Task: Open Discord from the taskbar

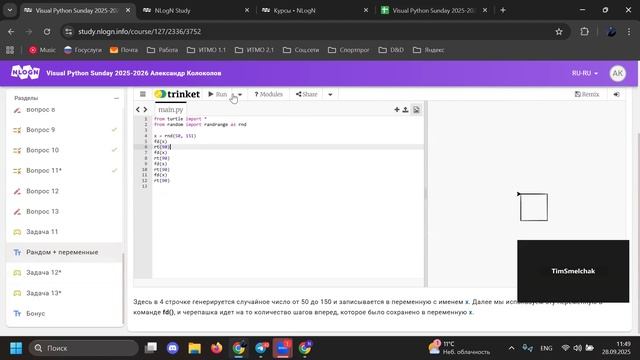Action: [x=173, y=348]
